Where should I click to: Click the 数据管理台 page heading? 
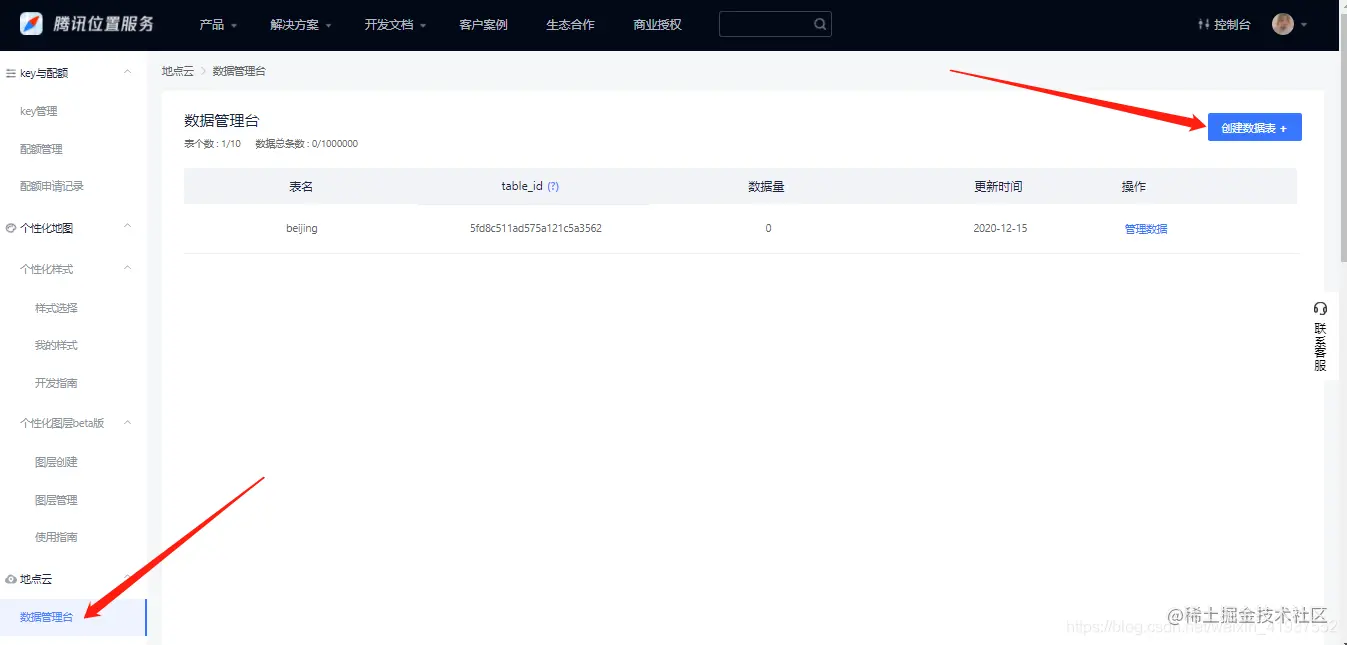coord(222,121)
